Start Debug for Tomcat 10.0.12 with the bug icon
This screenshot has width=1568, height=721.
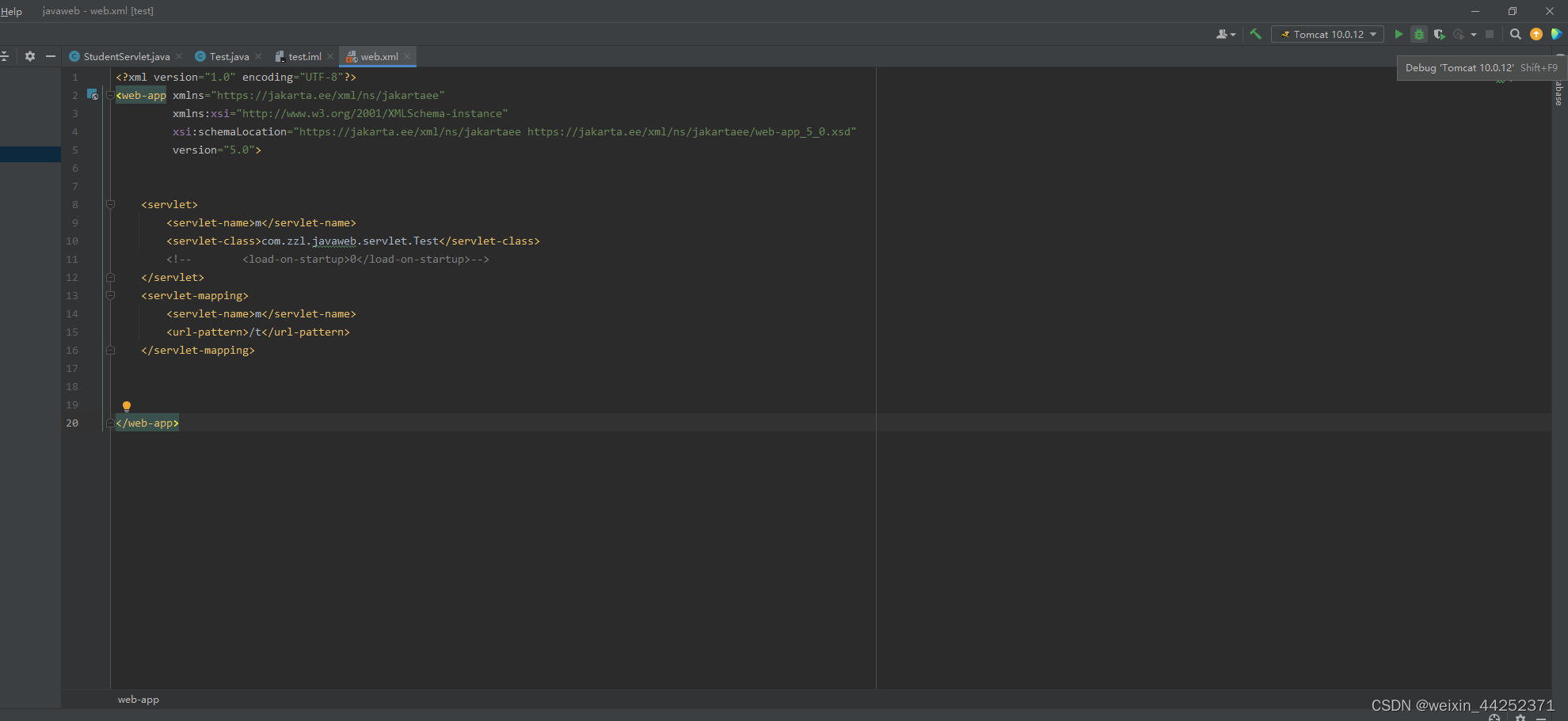[x=1419, y=34]
